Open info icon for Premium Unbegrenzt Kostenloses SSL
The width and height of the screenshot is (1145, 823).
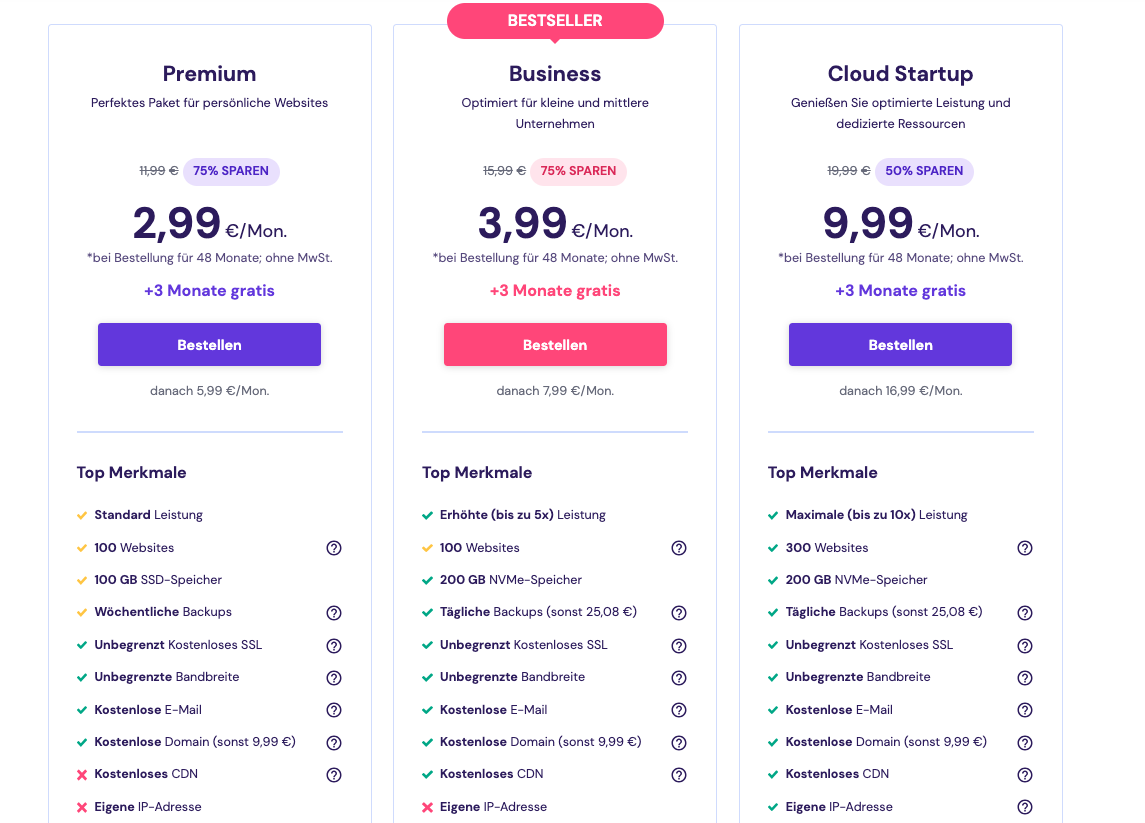click(x=334, y=646)
